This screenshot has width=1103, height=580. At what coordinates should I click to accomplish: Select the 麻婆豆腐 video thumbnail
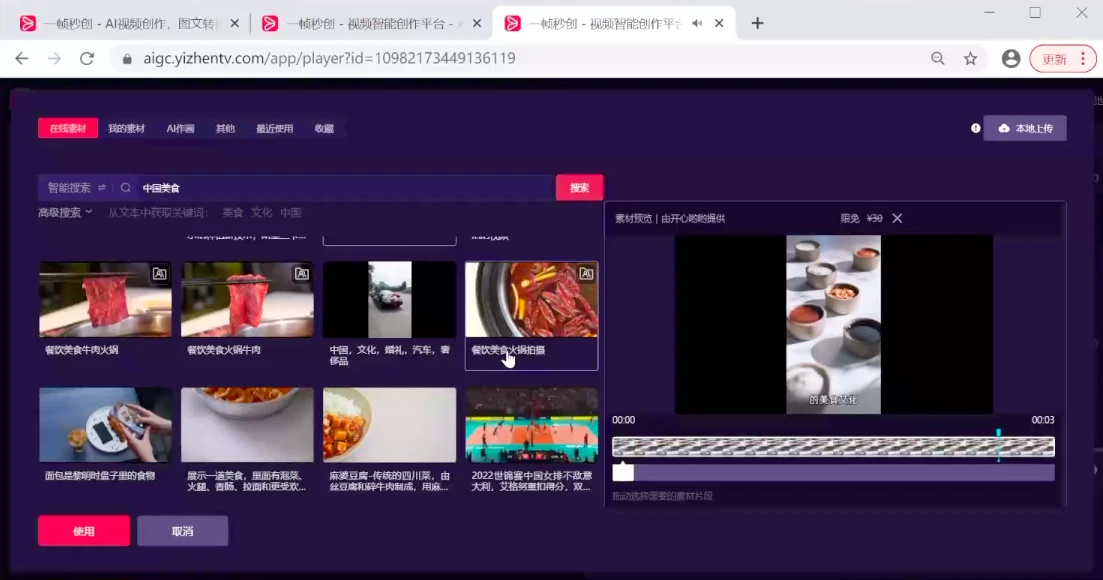389,425
